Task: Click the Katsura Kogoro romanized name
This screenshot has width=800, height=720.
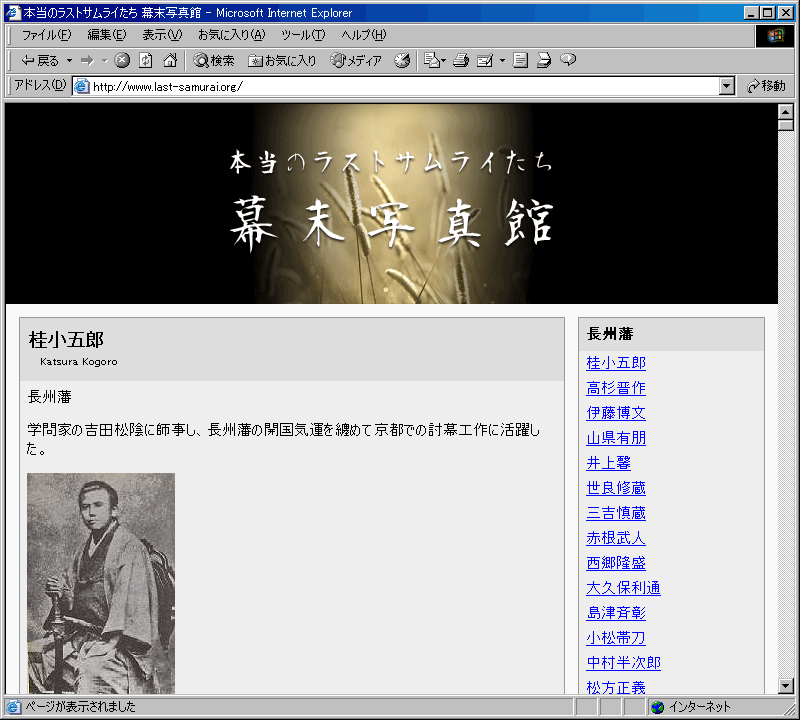Action: coord(79,362)
